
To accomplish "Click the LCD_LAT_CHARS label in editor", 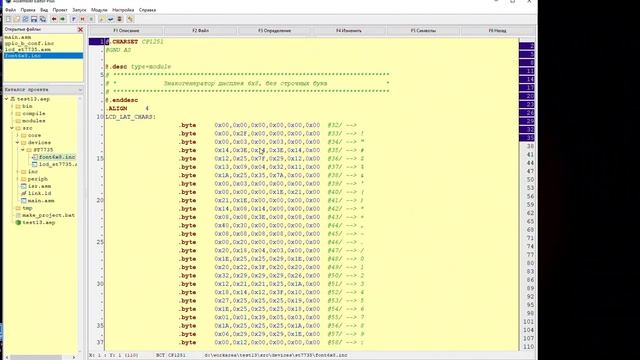I will pyautogui.click(x=130, y=117).
